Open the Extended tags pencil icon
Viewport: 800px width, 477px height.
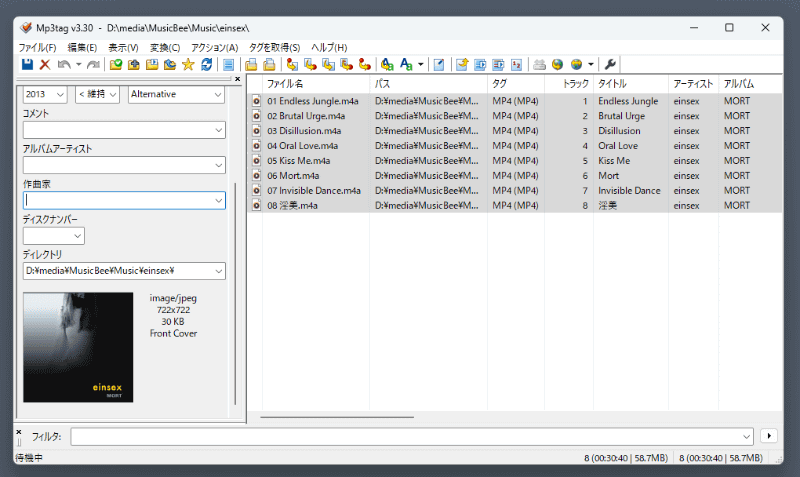439,64
